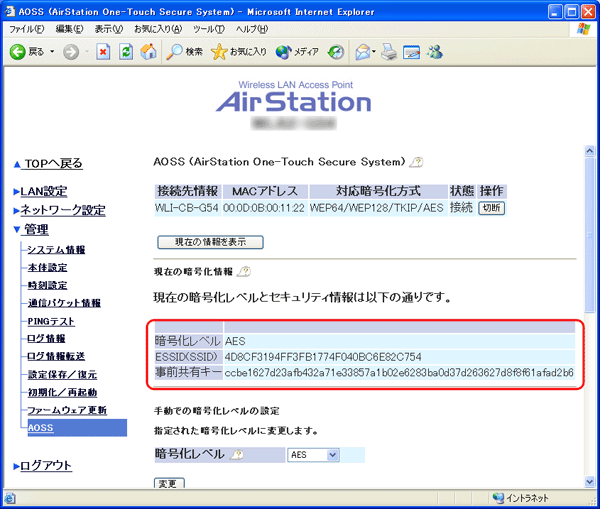Viewport: 600px width, 509px height.
Task: Click the AirStation logo
Action: point(293,102)
